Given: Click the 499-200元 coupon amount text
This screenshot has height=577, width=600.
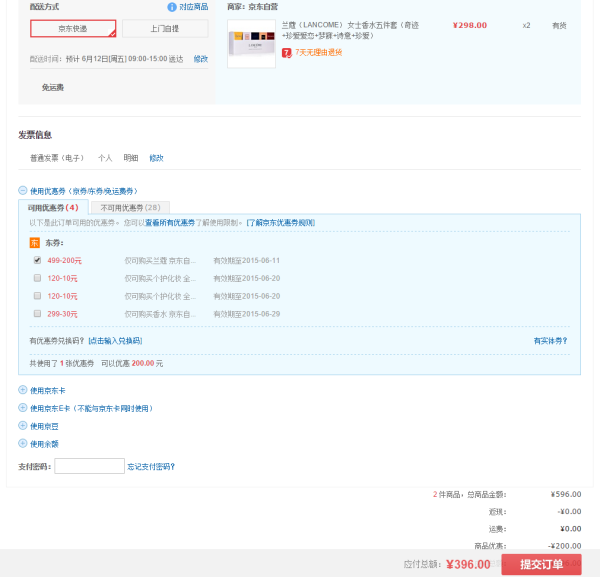Looking at the screenshot, I should (64, 261).
